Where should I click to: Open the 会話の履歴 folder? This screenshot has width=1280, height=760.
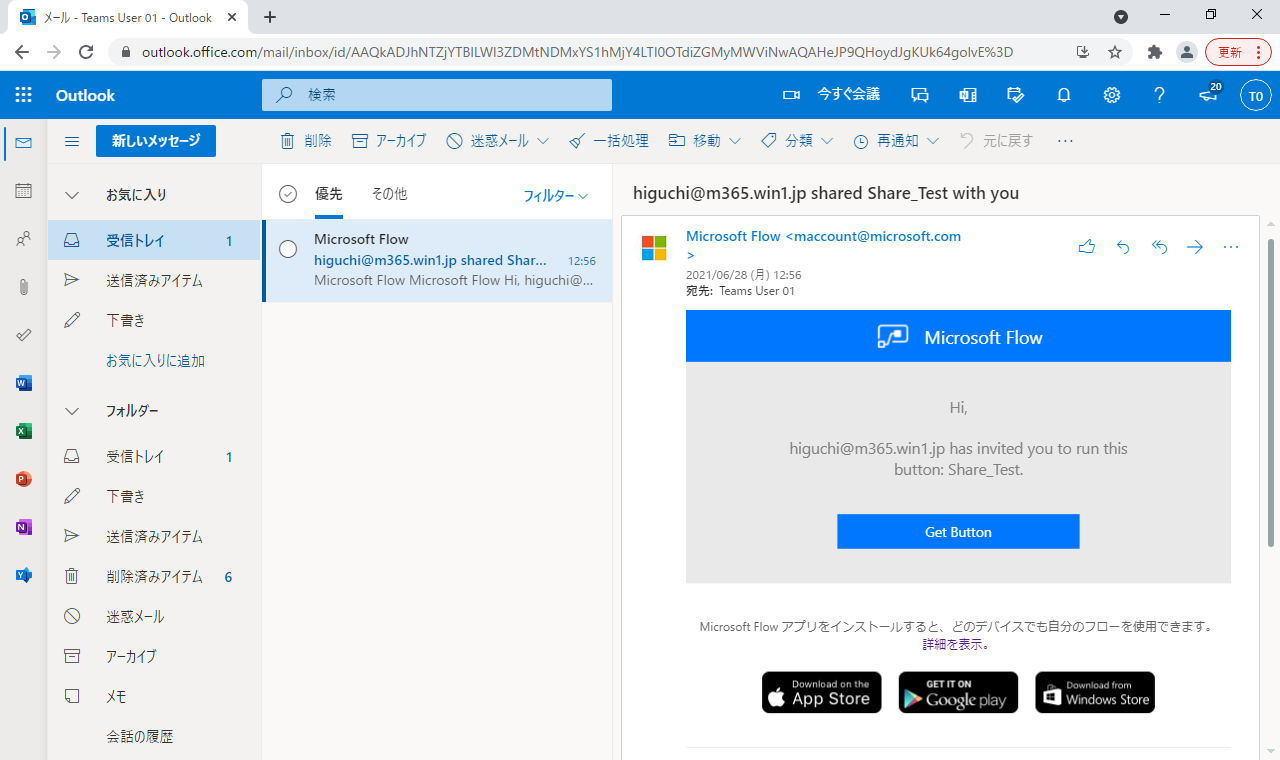tap(154, 737)
